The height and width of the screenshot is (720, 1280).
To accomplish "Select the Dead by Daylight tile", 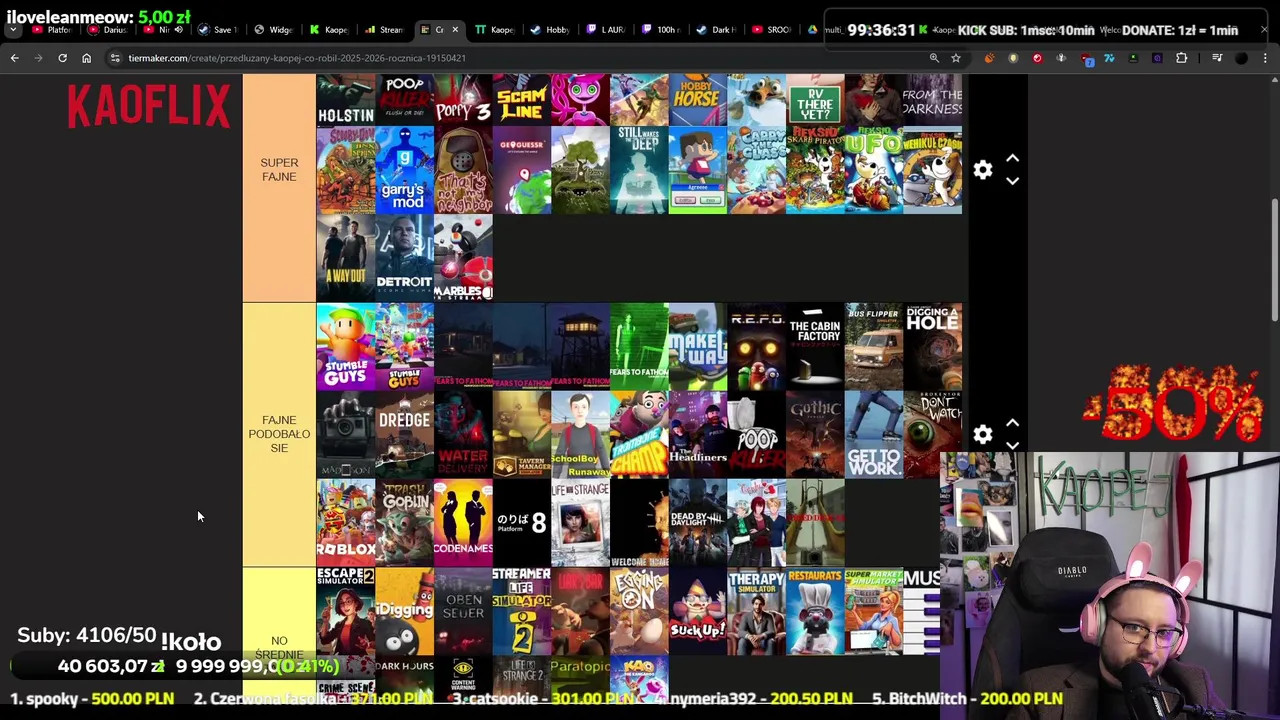I will click(697, 522).
